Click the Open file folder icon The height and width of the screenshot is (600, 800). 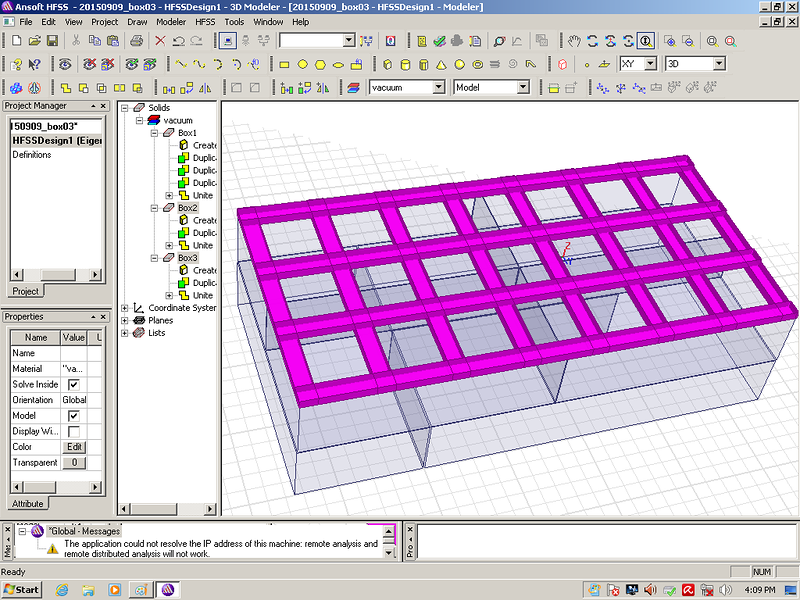pyautogui.click(x=33, y=41)
